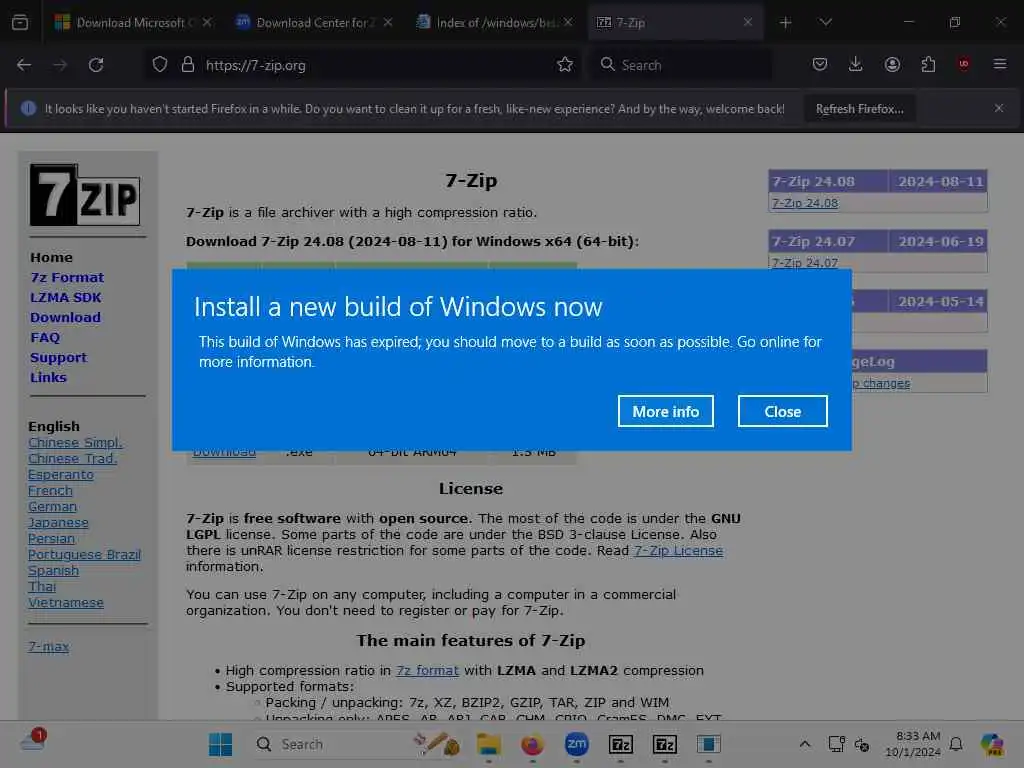Open Zoom from the taskbar

coord(577,744)
